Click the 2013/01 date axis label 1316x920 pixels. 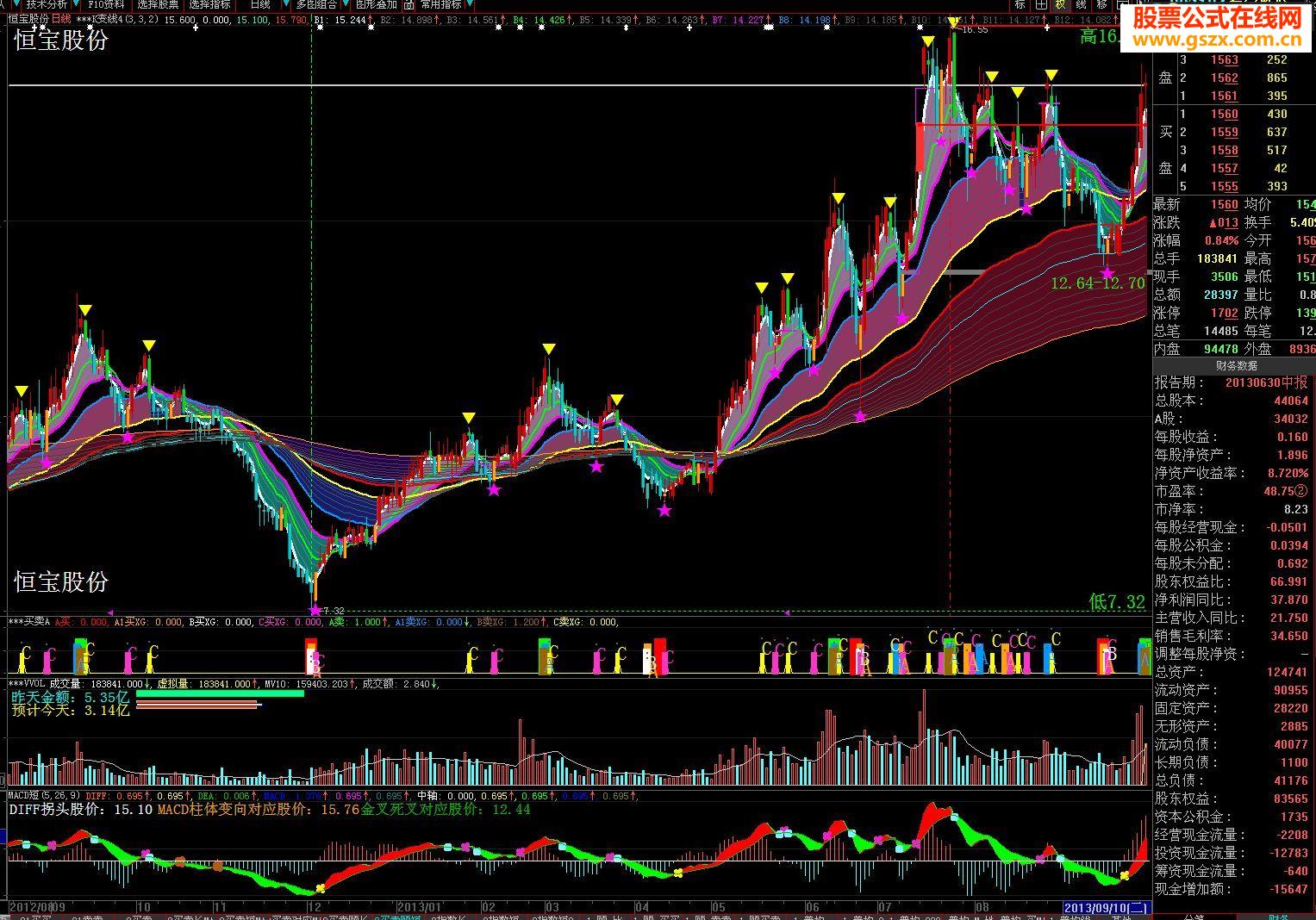point(419,908)
